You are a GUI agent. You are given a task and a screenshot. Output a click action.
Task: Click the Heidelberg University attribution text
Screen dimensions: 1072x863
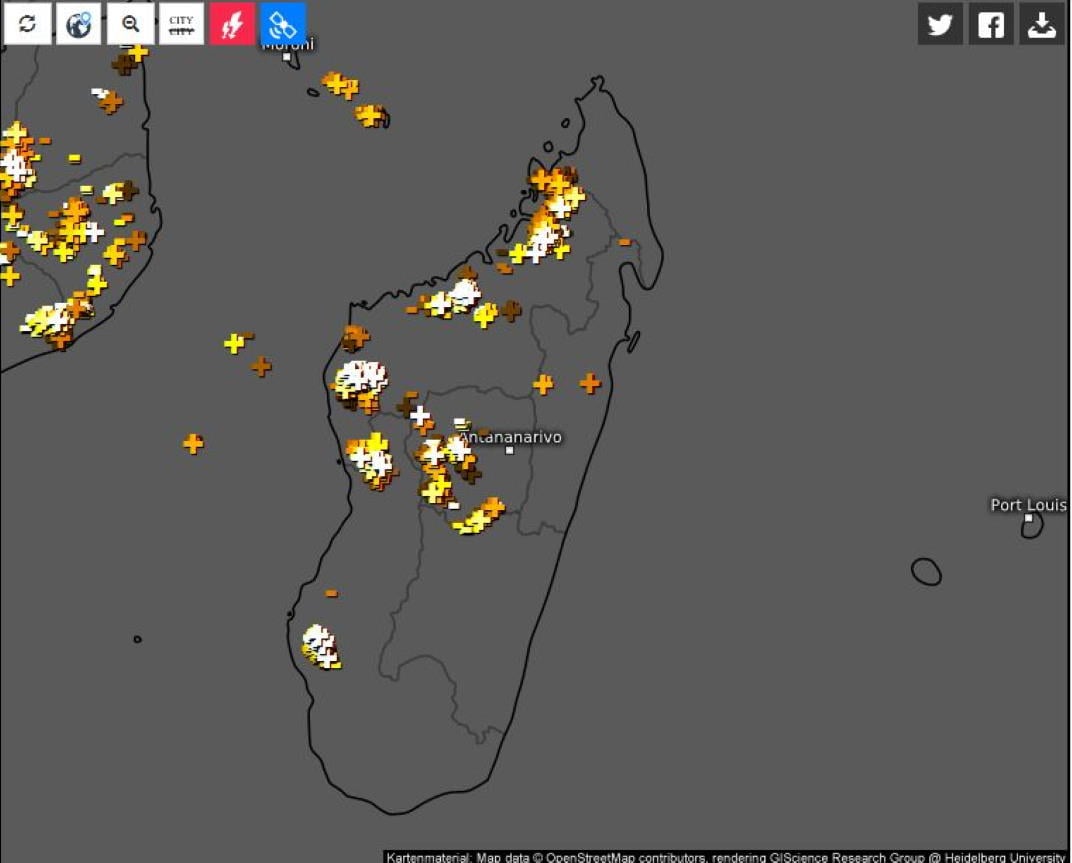coord(1004,857)
